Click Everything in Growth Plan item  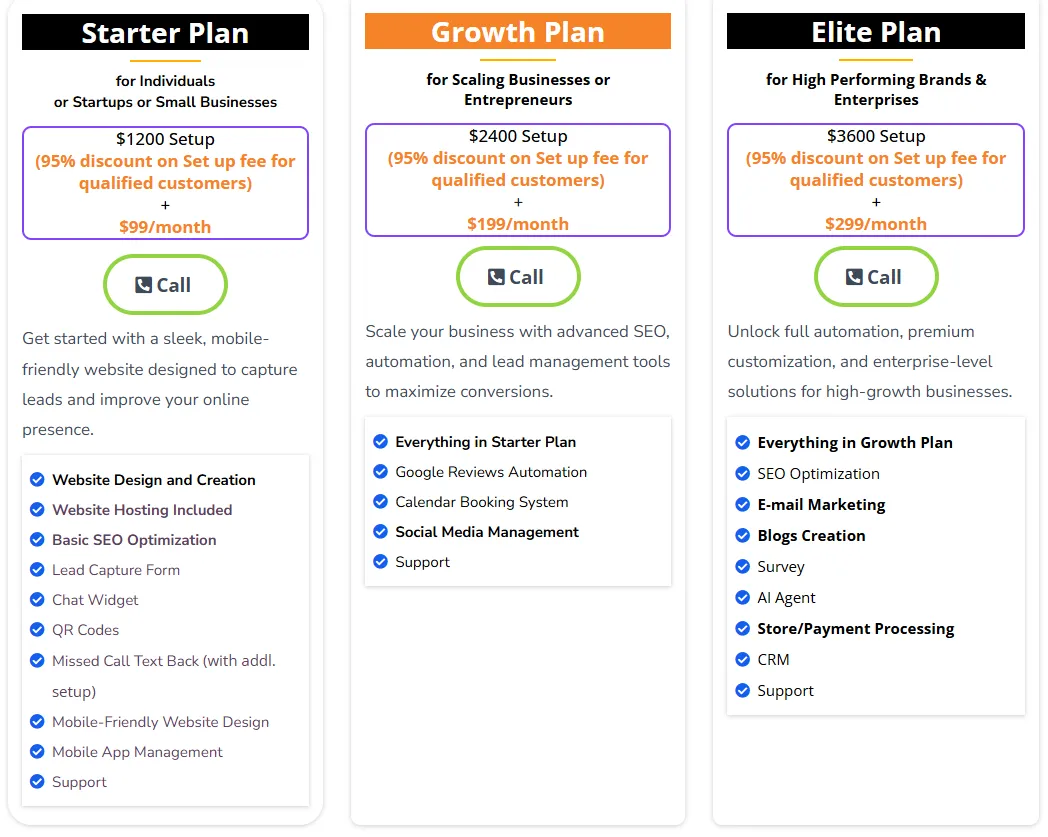pyautogui.click(x=854, y=443)
